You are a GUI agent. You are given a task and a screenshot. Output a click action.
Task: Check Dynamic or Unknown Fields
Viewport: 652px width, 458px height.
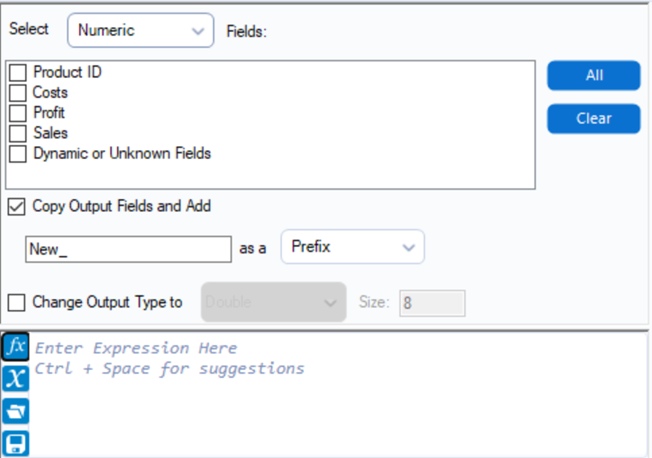(x=18, y=154)
